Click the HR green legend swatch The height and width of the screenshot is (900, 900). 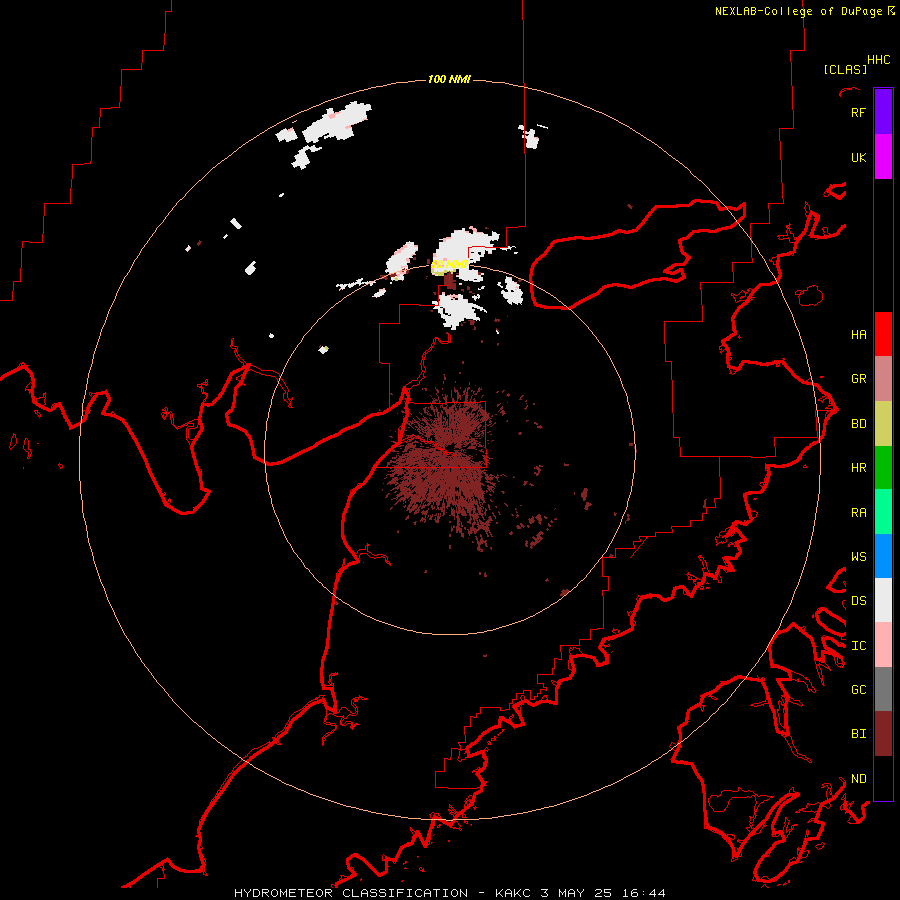click(x=883, y=467)
